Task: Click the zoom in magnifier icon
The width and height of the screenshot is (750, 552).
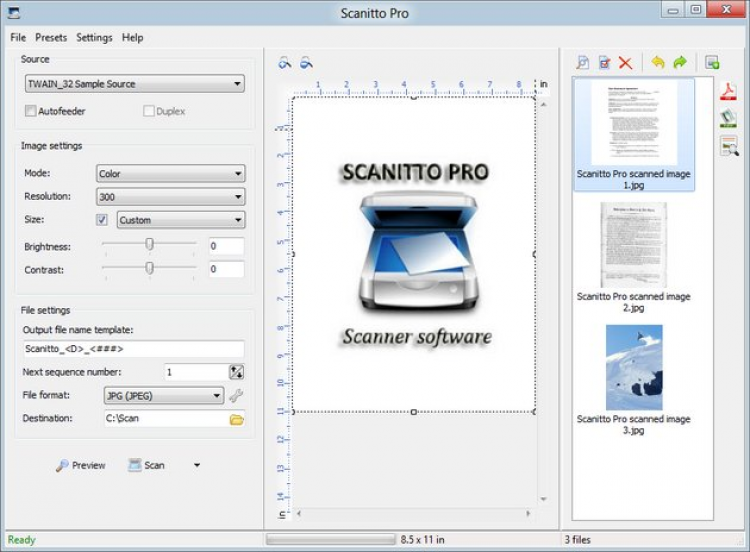Action: (x=285, y=63)
